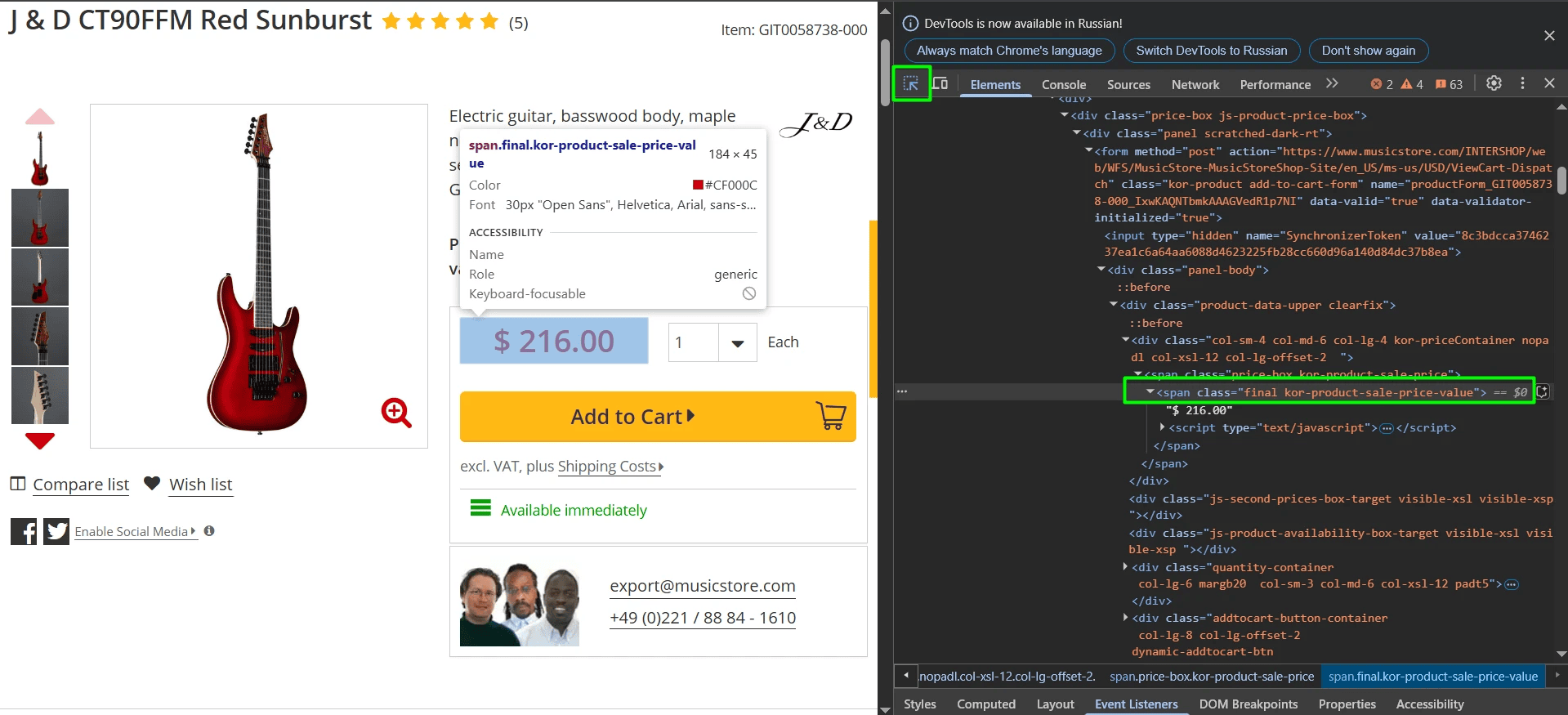Click the Twitter share icon
Image resolution: width=1568 pixels, height=715 pixels.
56,532
